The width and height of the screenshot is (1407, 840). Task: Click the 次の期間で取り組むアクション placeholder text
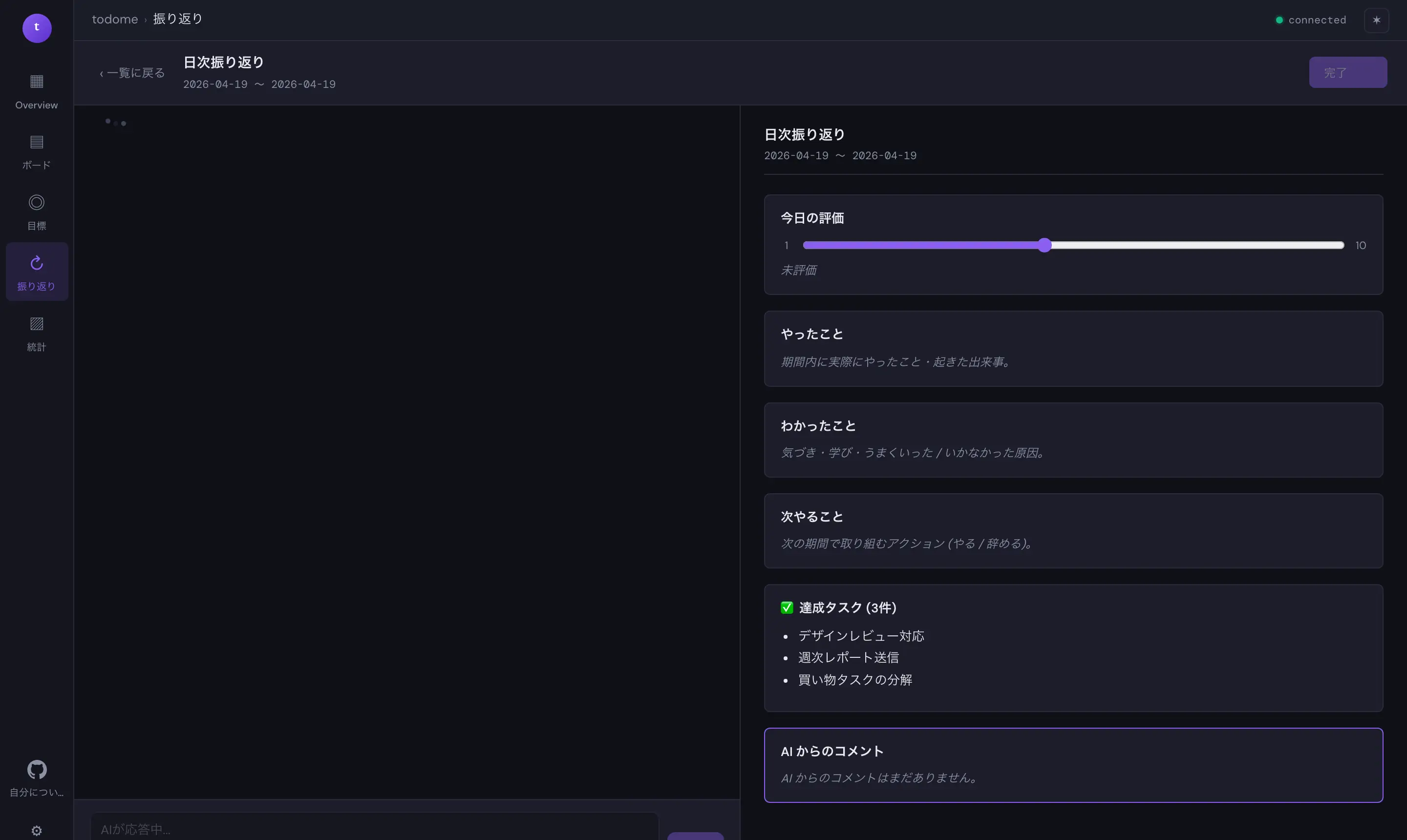point(906,544)
